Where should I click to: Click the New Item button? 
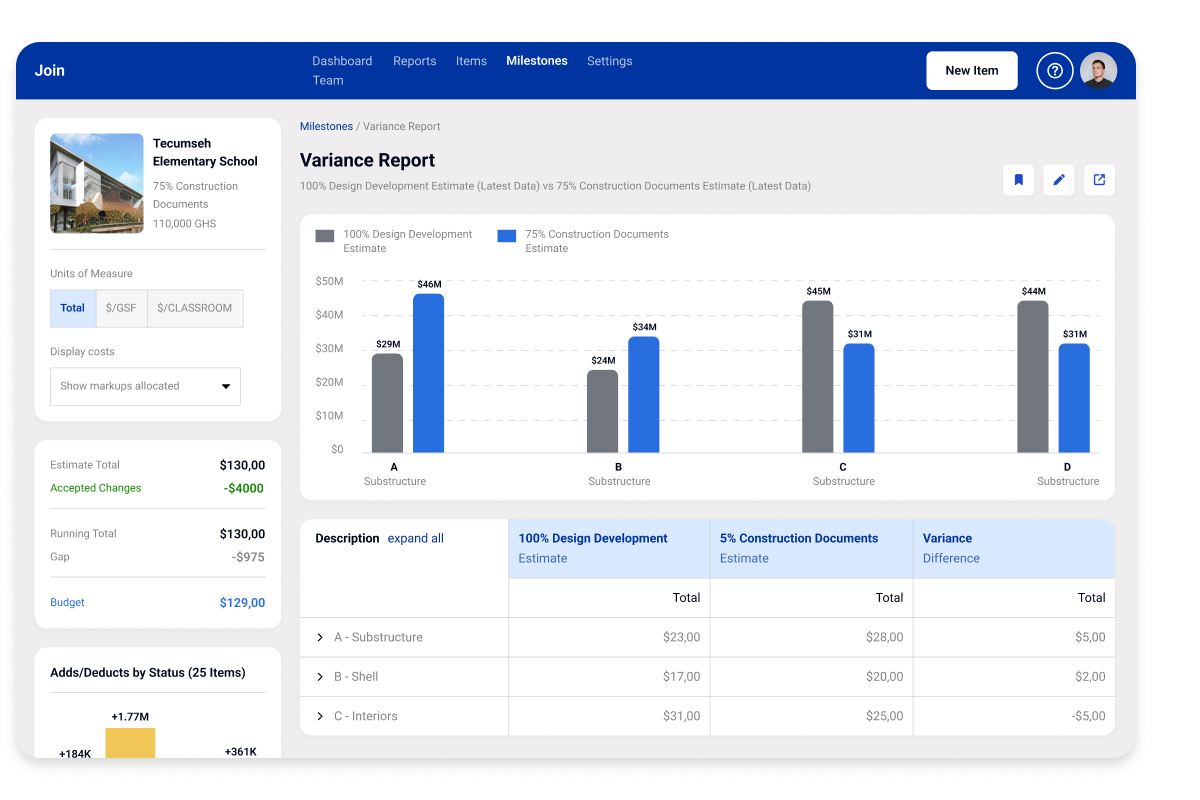(972, 71)
